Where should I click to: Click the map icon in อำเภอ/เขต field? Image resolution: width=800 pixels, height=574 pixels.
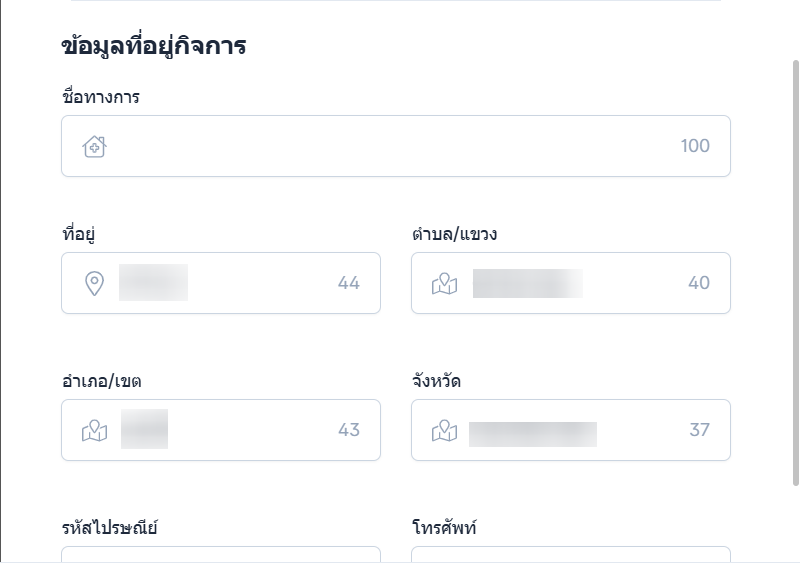tap(94, 431)
